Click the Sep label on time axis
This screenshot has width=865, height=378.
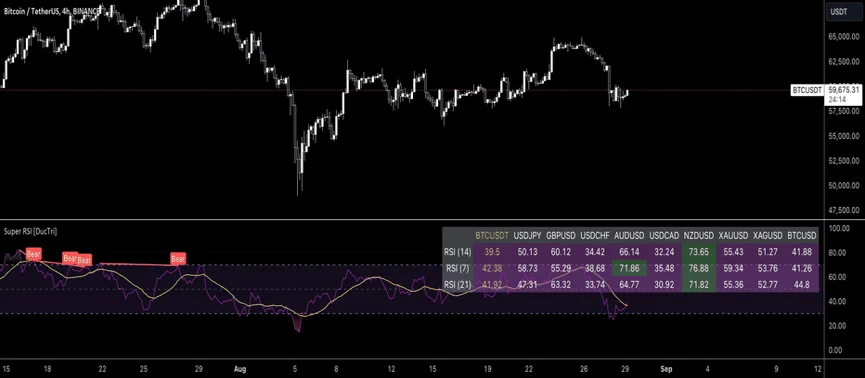(x=666, y=368)
